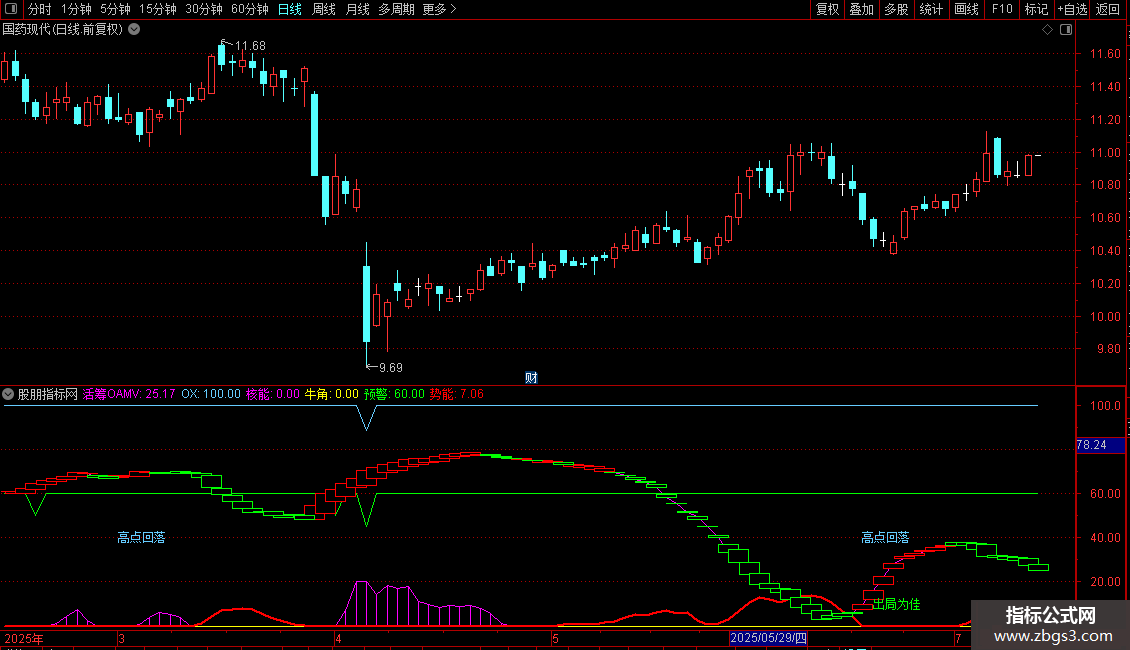1130x650 pixels.
Task: Switch to the 15分钟 period
Action: pyautogui.click(x=158, y=9)
